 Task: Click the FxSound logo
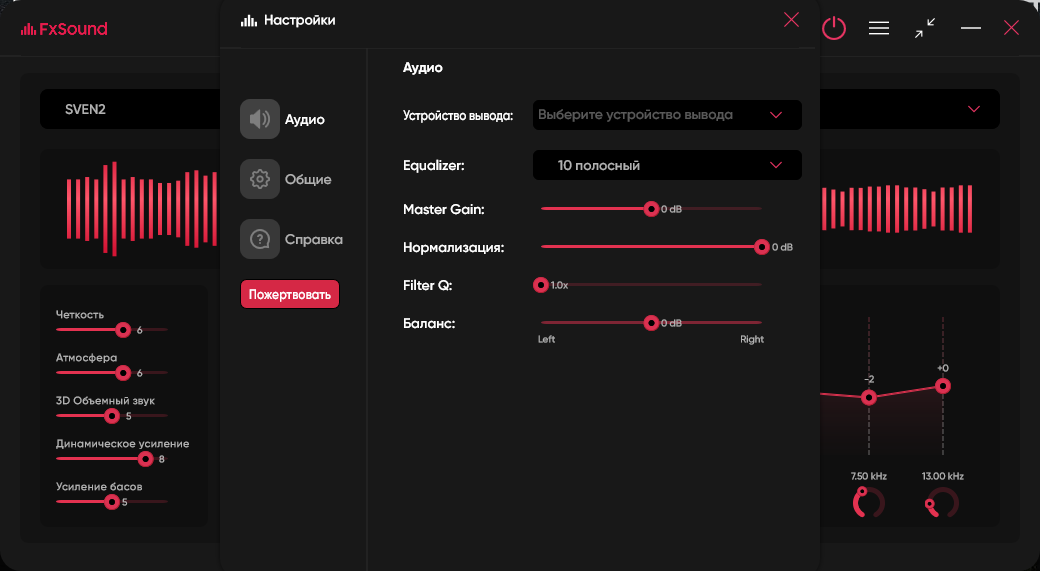[64, 29]
